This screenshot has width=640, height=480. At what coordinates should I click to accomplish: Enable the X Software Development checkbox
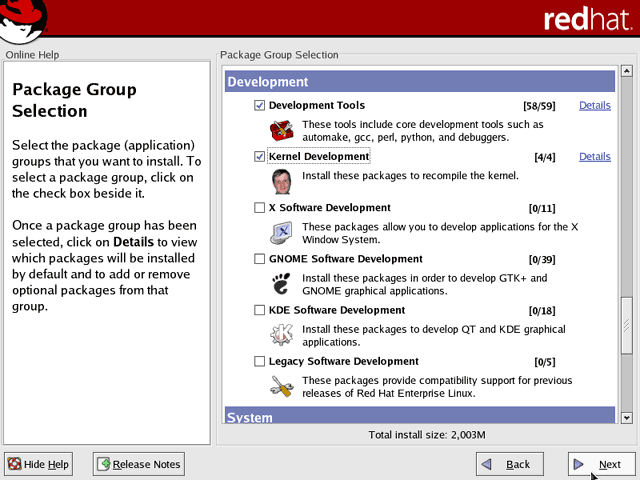click(x=259, y=207)
